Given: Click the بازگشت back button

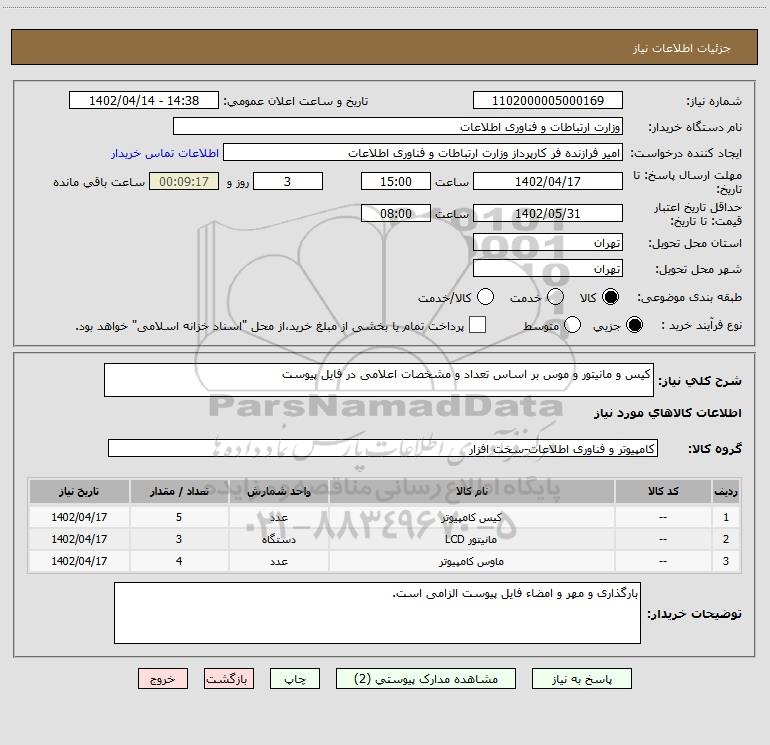Looking at the screenshot, I should [x=229, y=679].
